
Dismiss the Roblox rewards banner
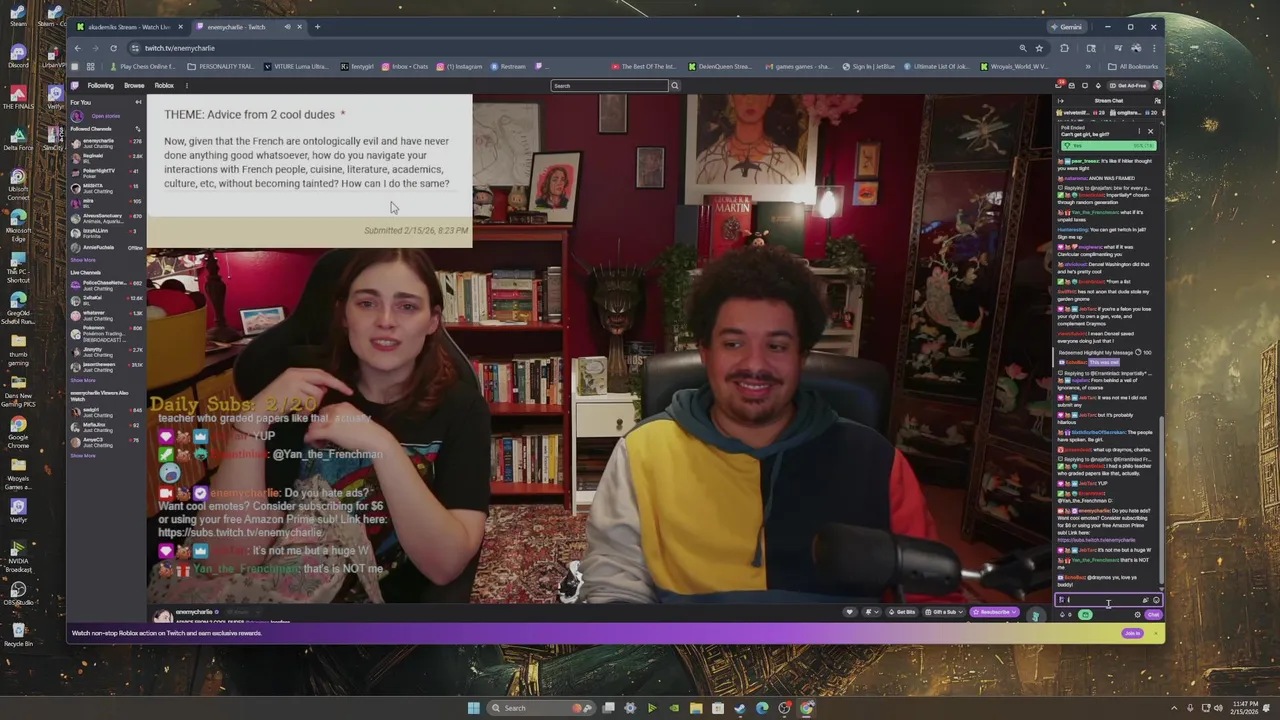coord(1156,633)
